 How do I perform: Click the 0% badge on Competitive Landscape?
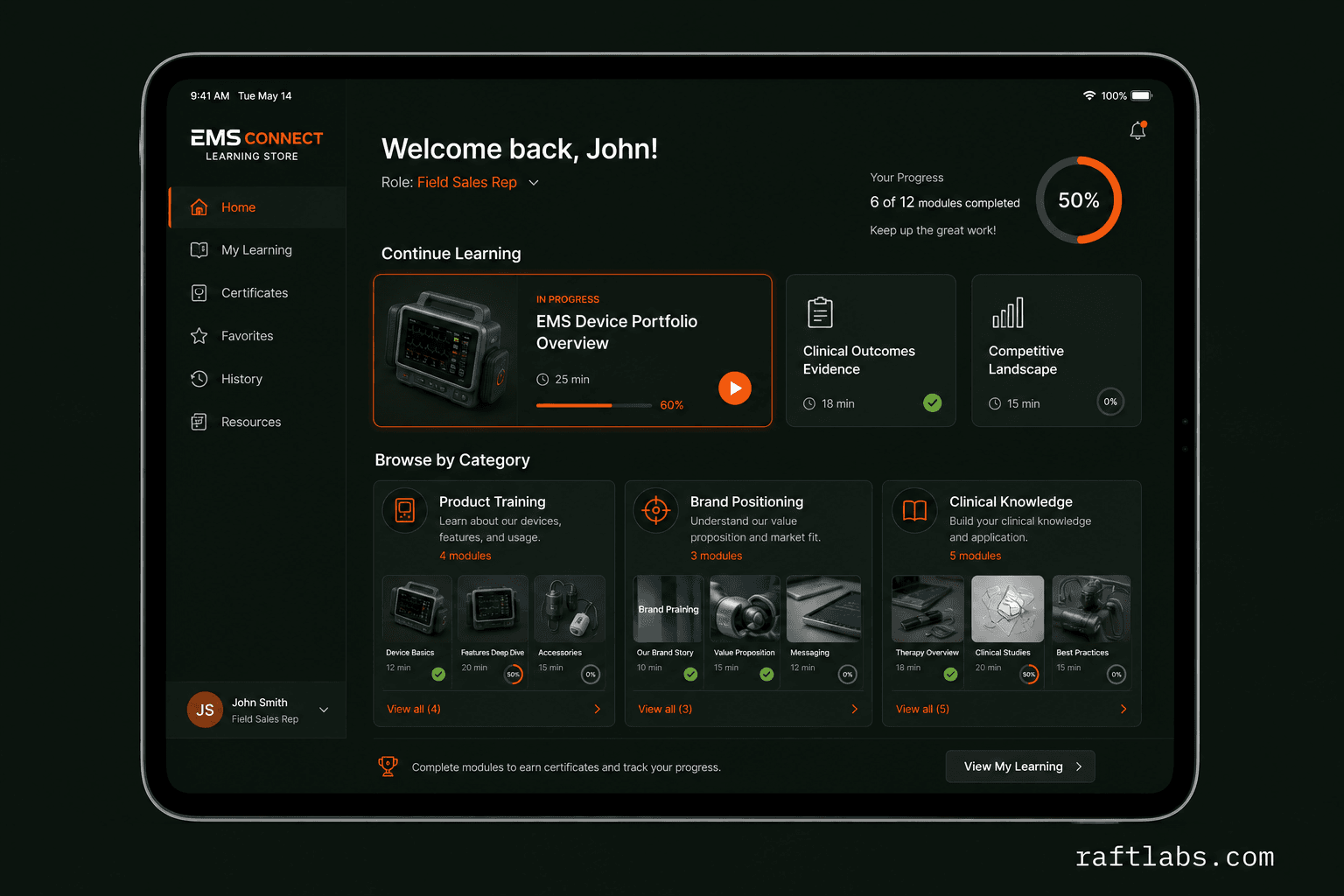point(1110,402)
